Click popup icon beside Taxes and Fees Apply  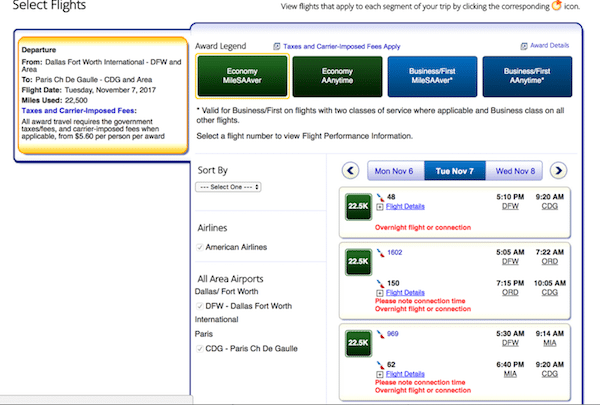(x=277, y=46)
